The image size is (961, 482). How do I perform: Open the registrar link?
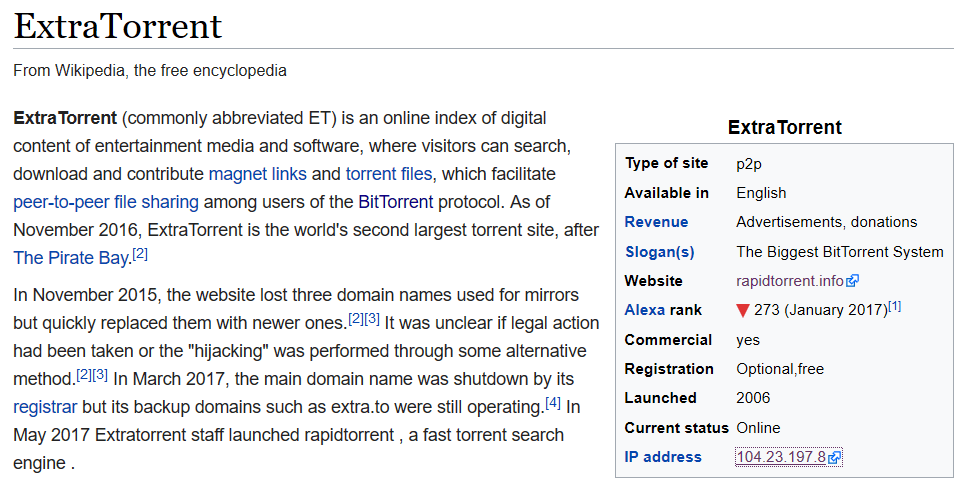point(45,407)
